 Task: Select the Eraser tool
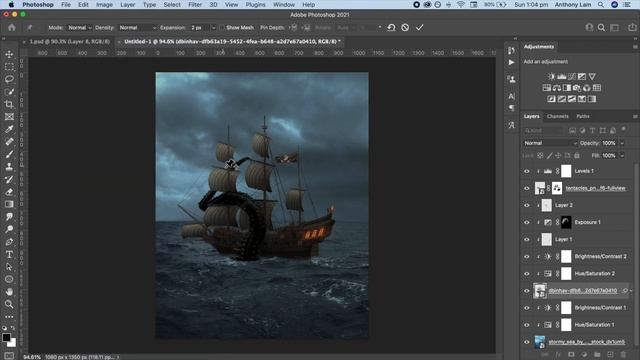click(x=9, y=192)
